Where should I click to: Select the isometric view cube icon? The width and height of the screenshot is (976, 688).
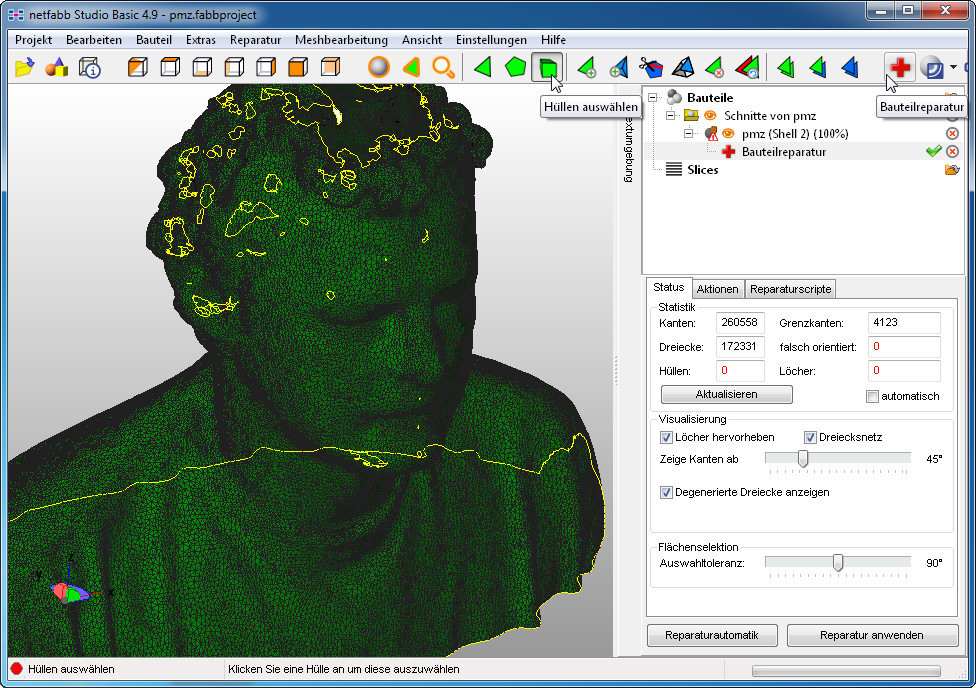pyautogui.click(x=138, y=67)
